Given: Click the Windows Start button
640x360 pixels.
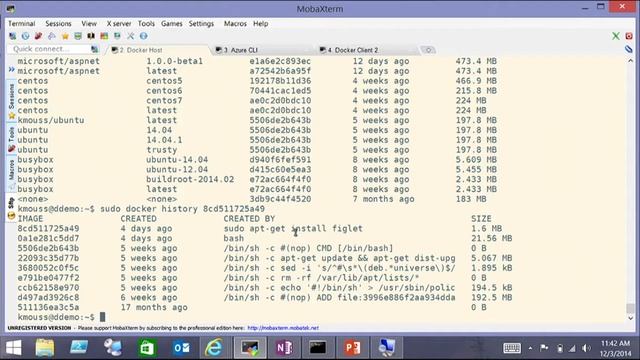Looking at the screenshot, I should click(13, 348).
